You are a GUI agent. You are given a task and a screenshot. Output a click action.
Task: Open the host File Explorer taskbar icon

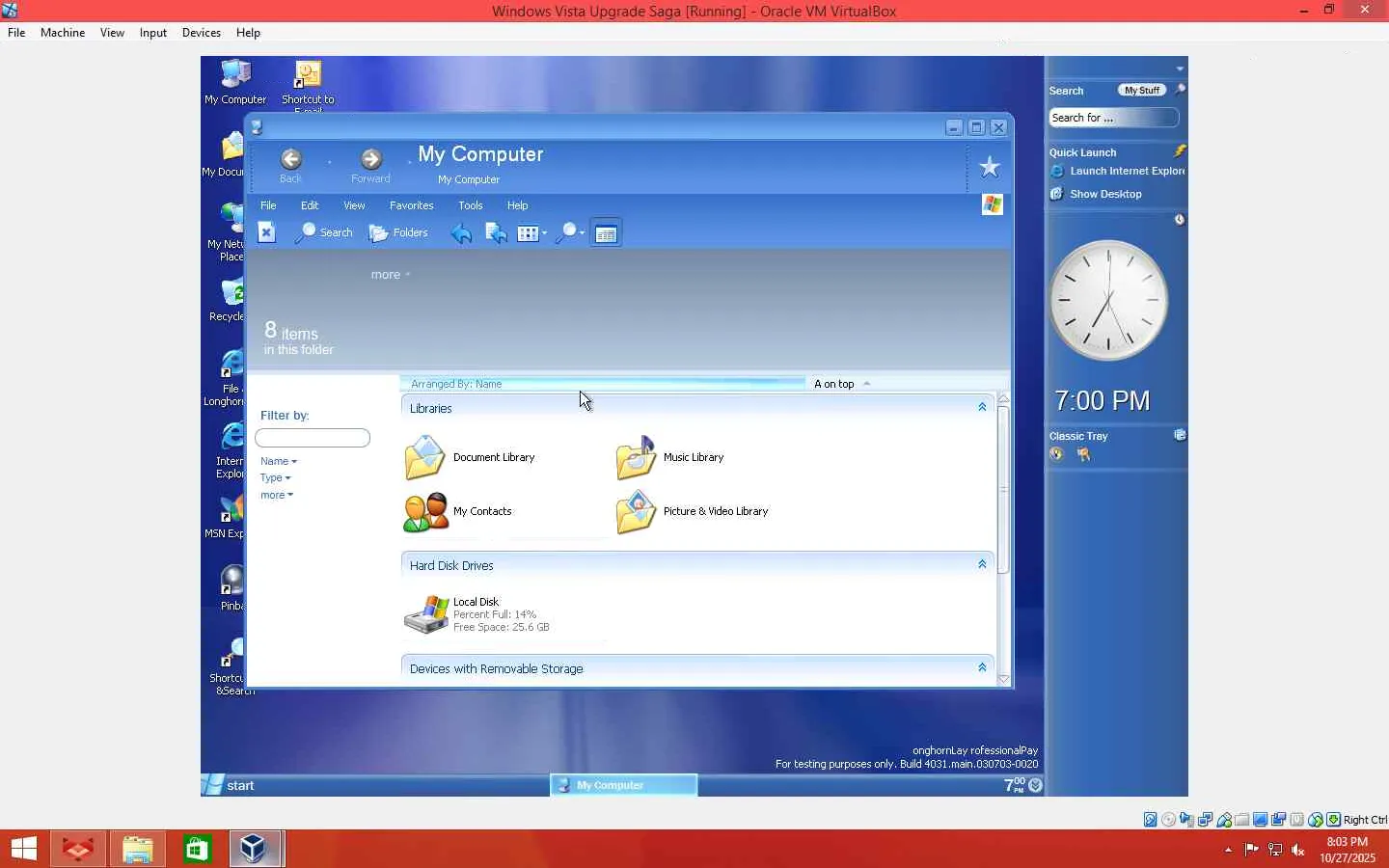[138, 849]
